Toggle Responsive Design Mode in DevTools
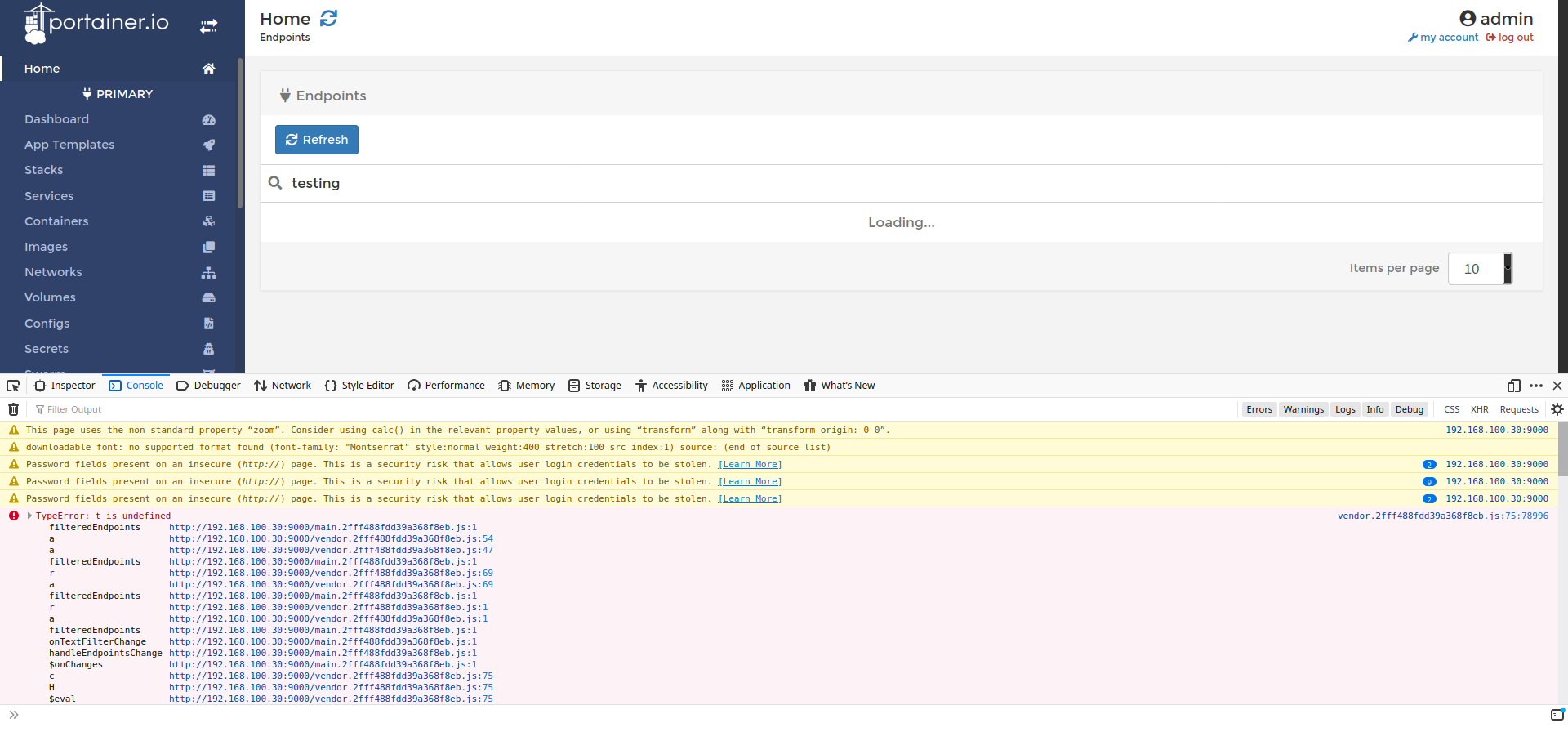The height and width of the screenshot is (741, 1568). click(x=1515, y=385)
